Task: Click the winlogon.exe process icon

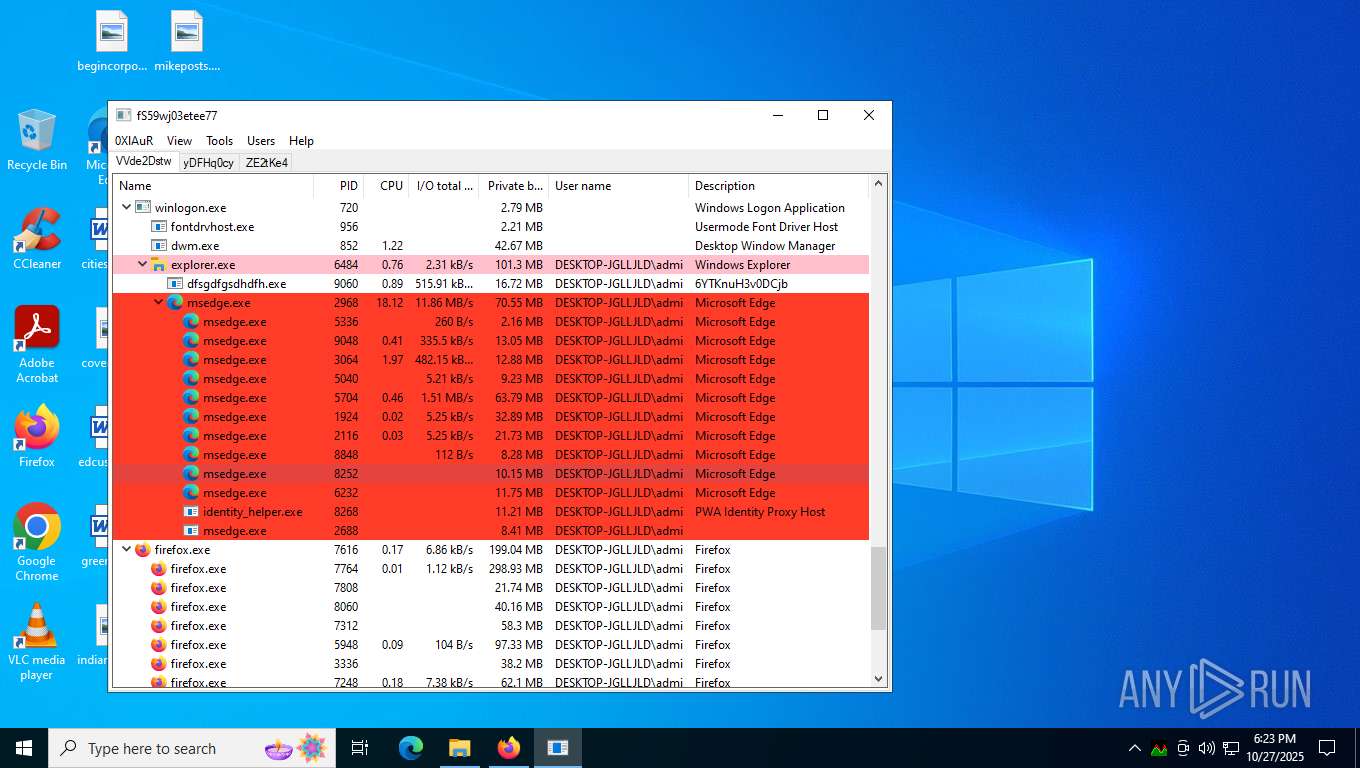Action: coord(143,208)
